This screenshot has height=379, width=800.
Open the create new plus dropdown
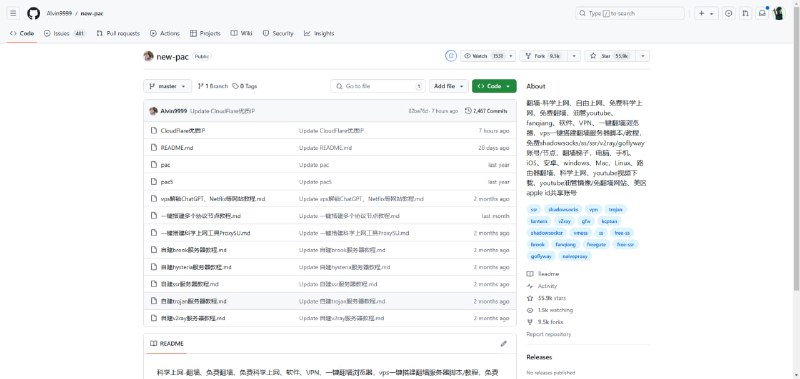point(706,13)
